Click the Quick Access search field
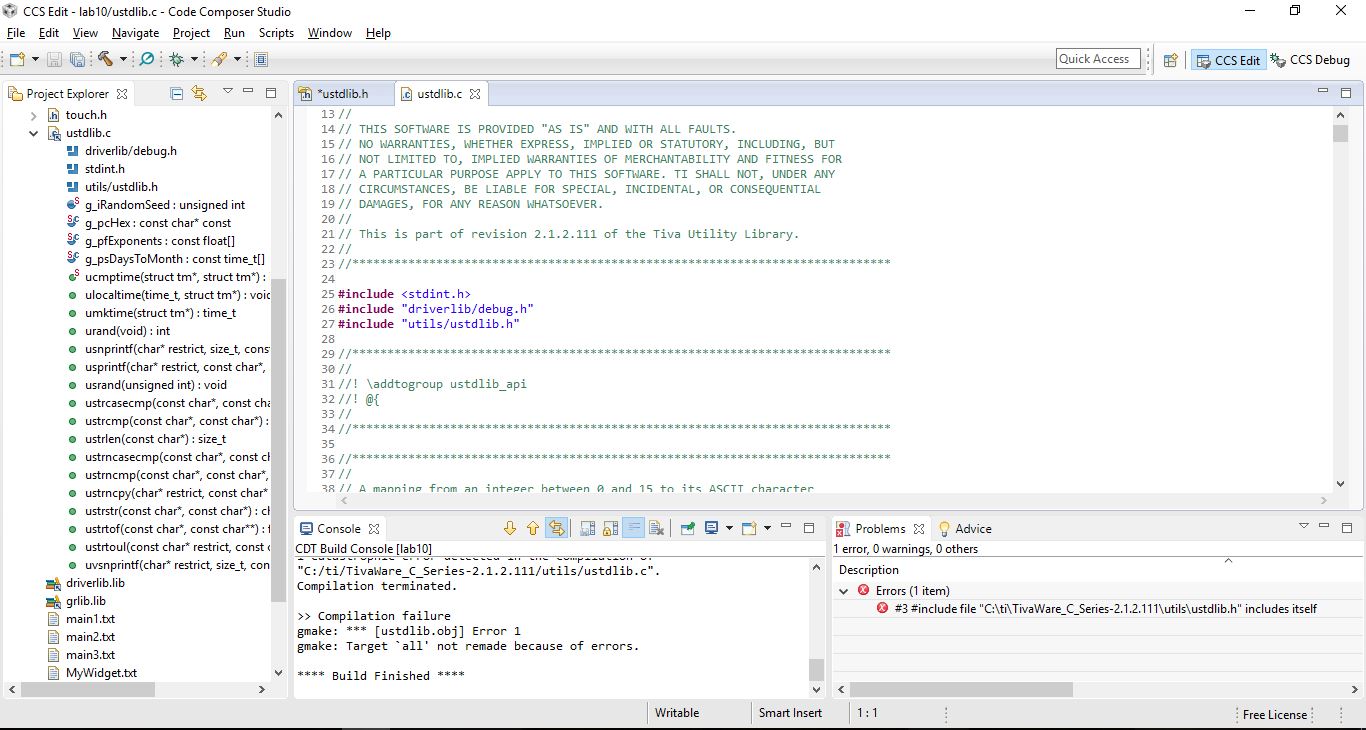Image resolution: width=1366 pixels, height=730 pixels. [1098, 59]
